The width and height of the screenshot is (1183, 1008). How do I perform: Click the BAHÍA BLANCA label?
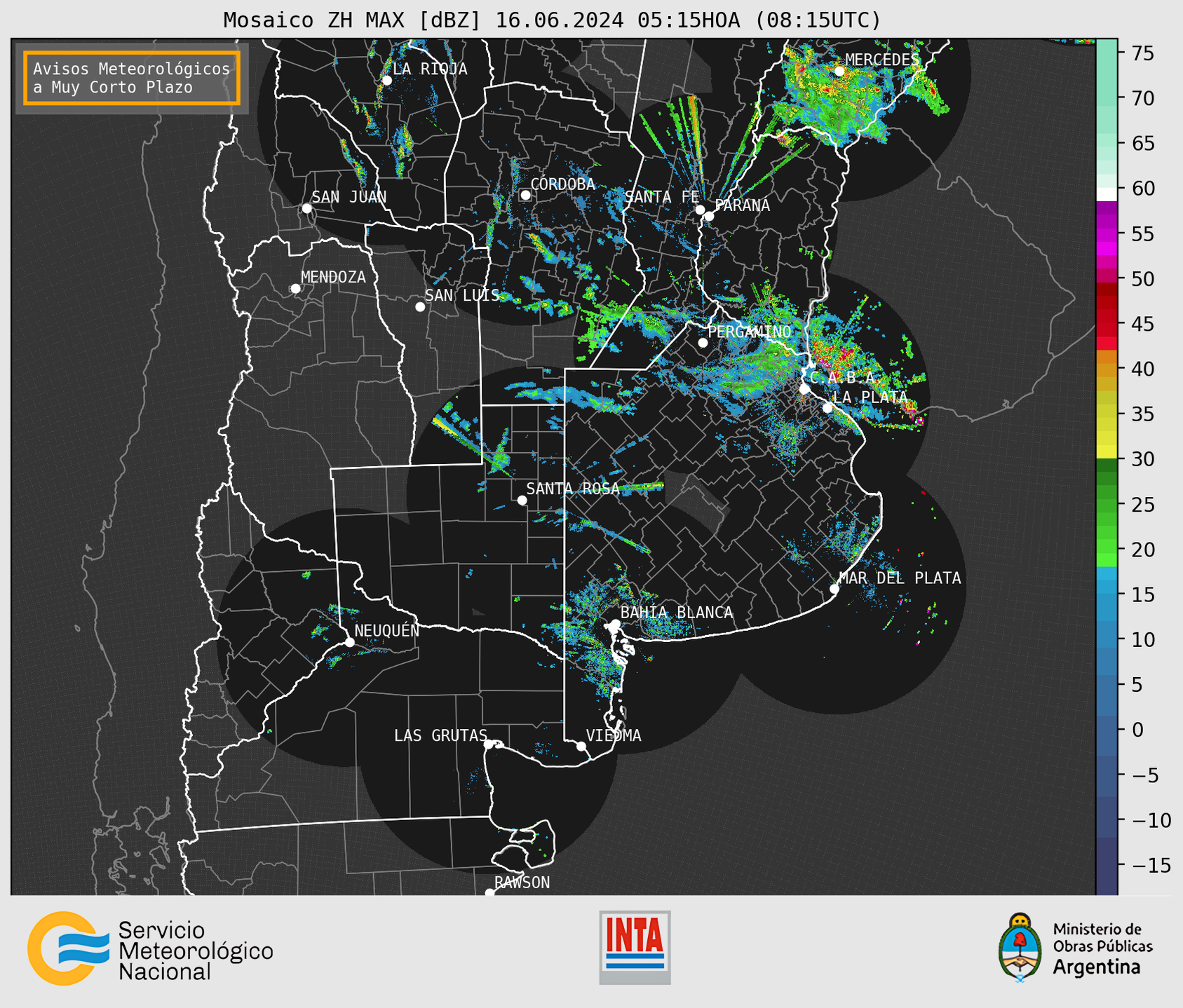(x=677, y=612)
